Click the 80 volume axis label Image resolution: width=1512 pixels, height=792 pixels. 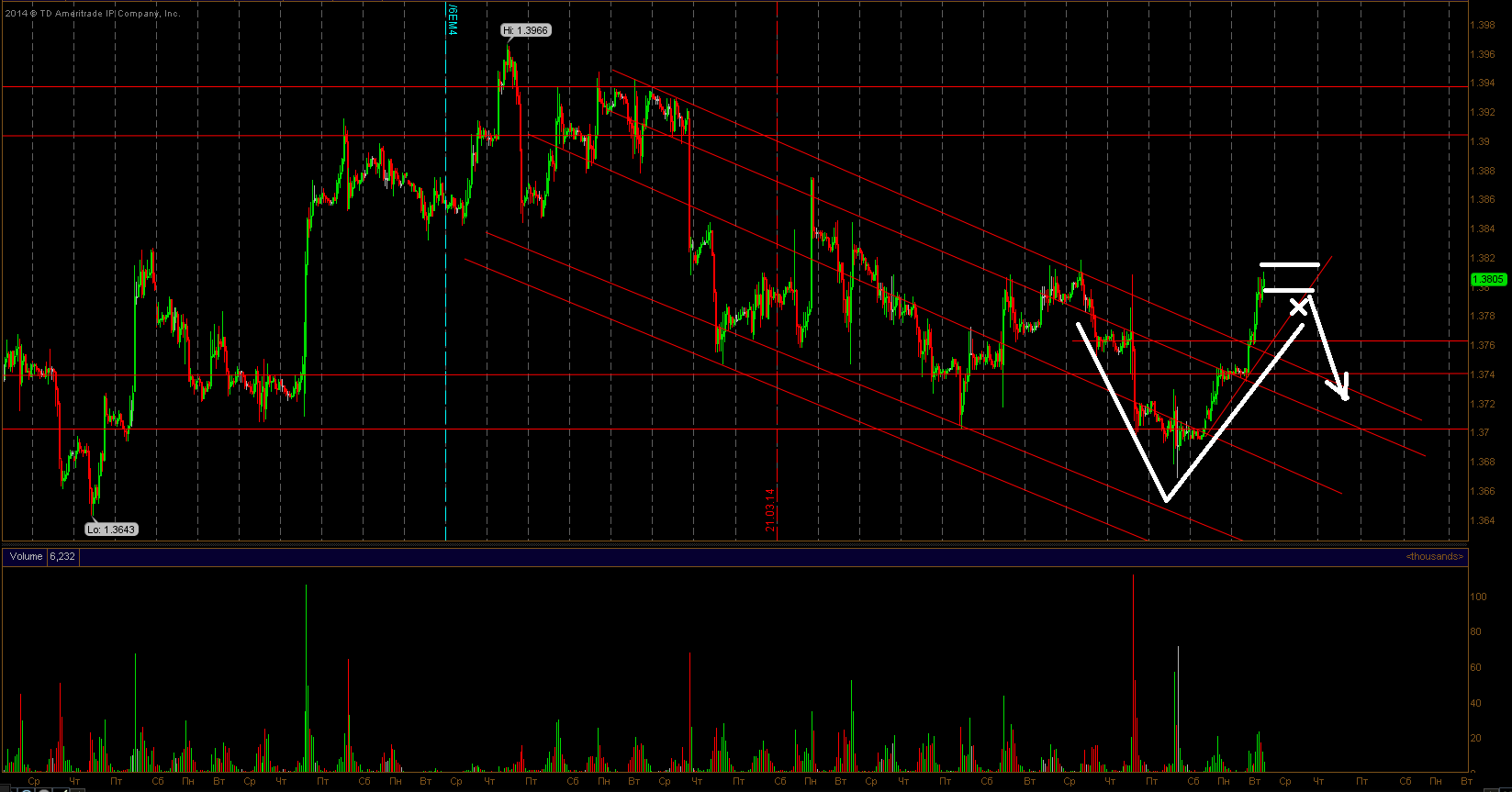tap(1476, 632)
